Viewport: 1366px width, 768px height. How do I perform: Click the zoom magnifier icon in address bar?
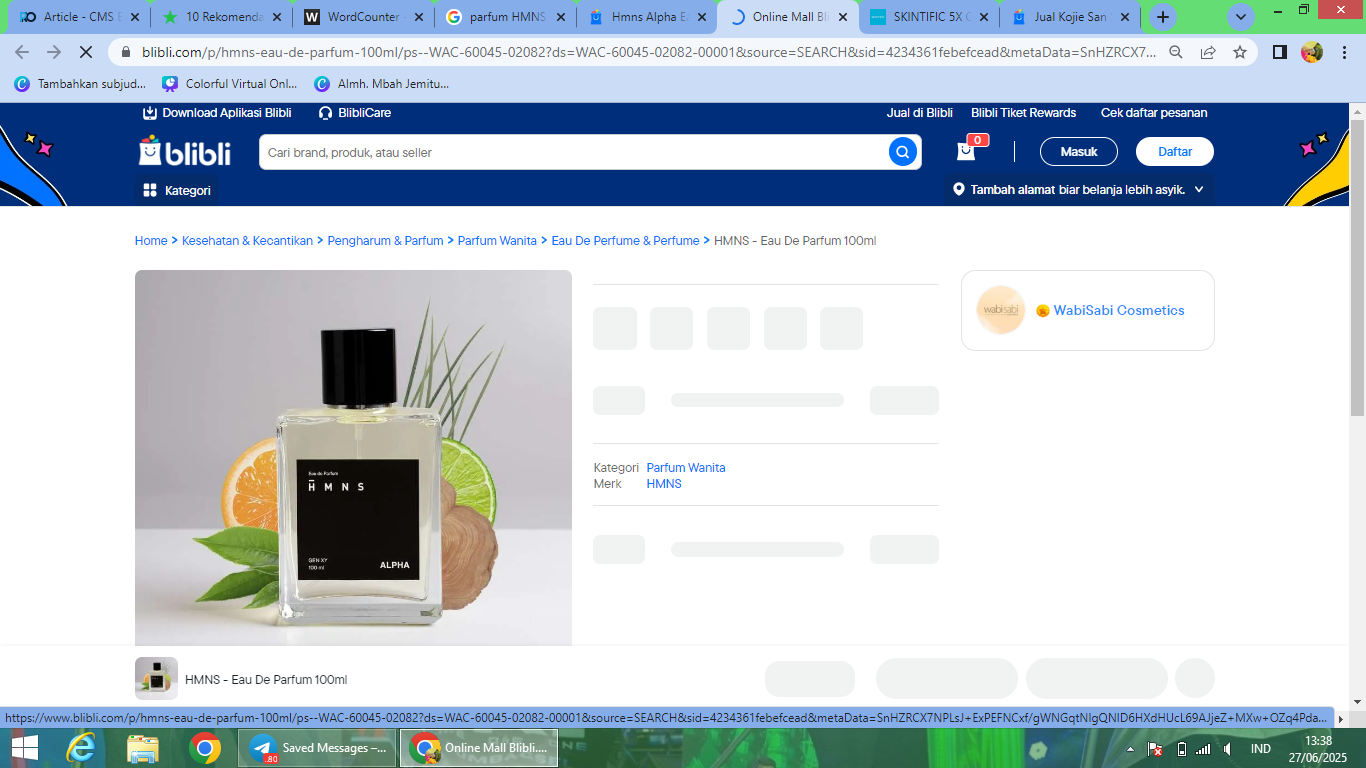(x=1176, y=52)
